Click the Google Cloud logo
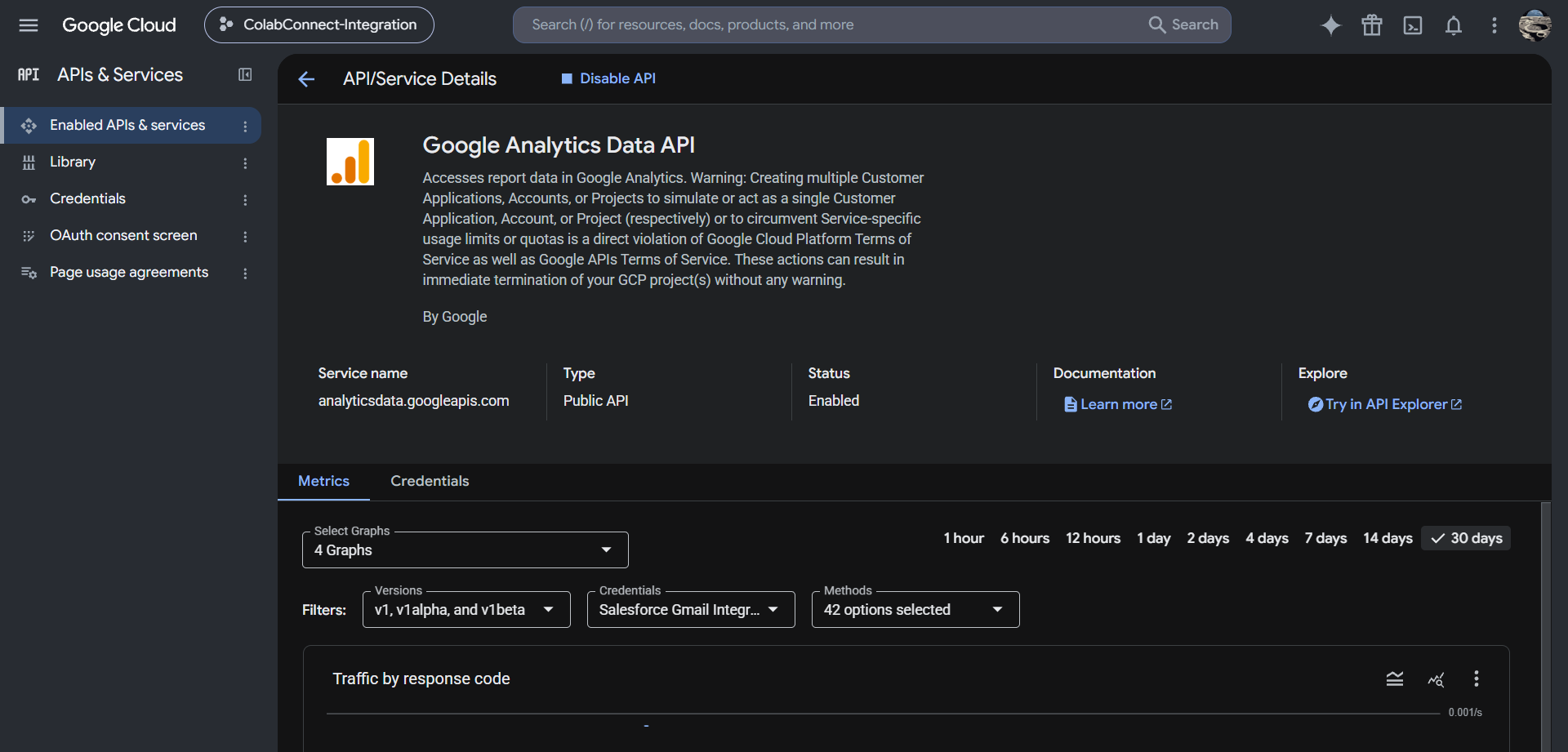This screenshot has width=1568, height=752. point(119,25)
